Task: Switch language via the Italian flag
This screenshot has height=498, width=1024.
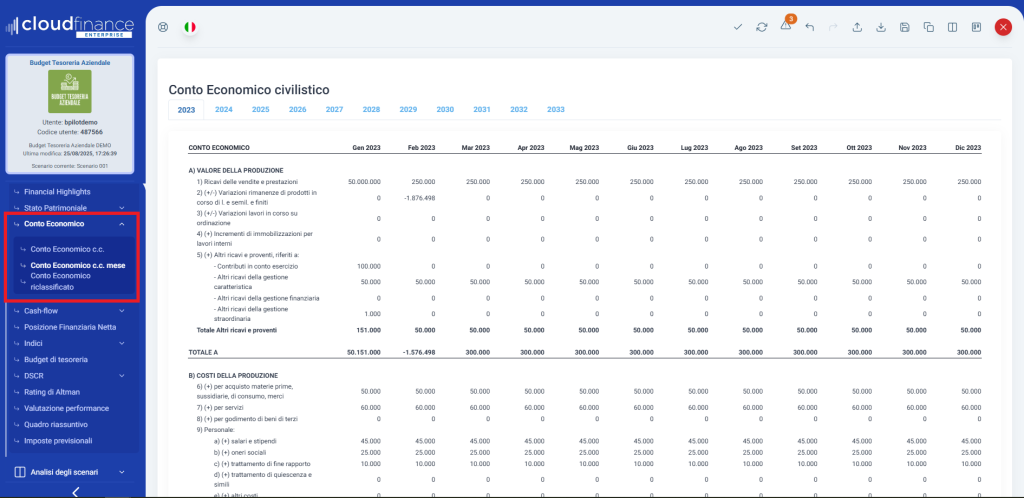Action: click(189, 27)
